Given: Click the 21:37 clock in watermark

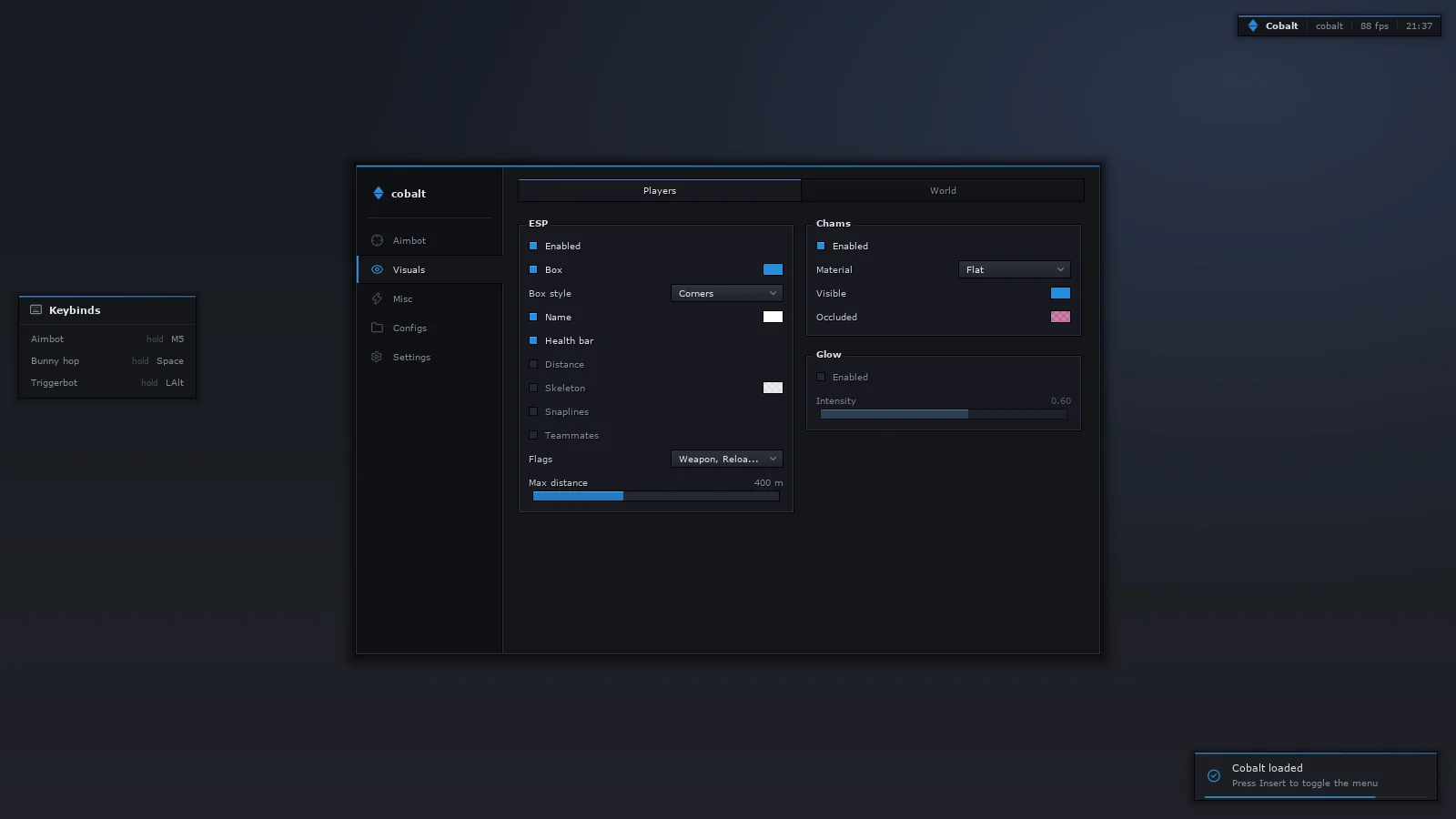Looking at the screenshot, I should coord(1419,25).
